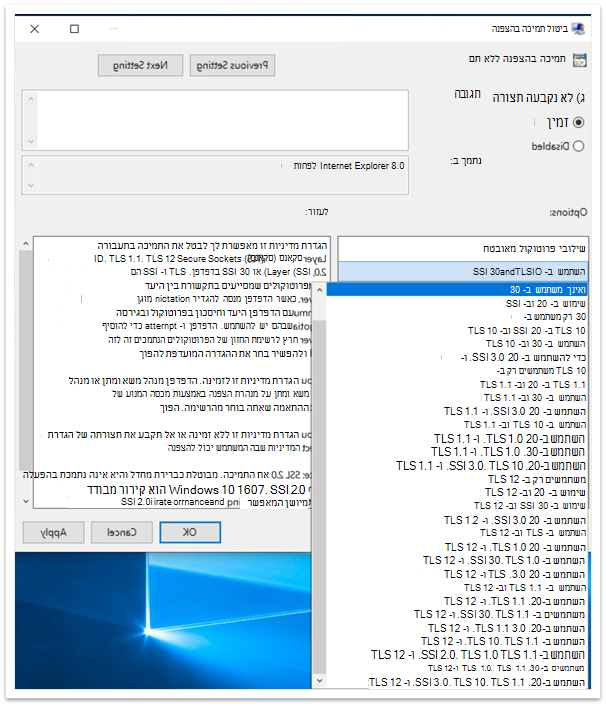Maximize the policy setting window
Viewport: 606px width, 706px height.
pyautogui.click(x=74, y=29)
